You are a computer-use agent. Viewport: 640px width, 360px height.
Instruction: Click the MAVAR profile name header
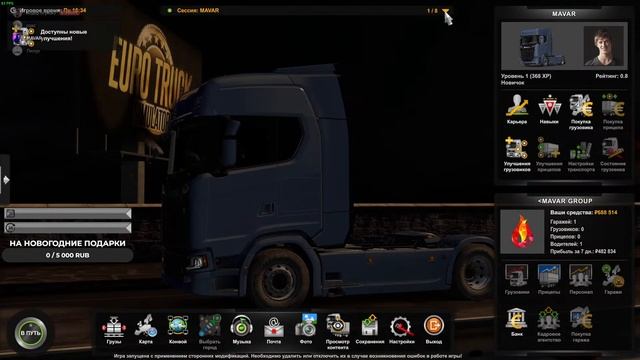(x=564, y=14)
